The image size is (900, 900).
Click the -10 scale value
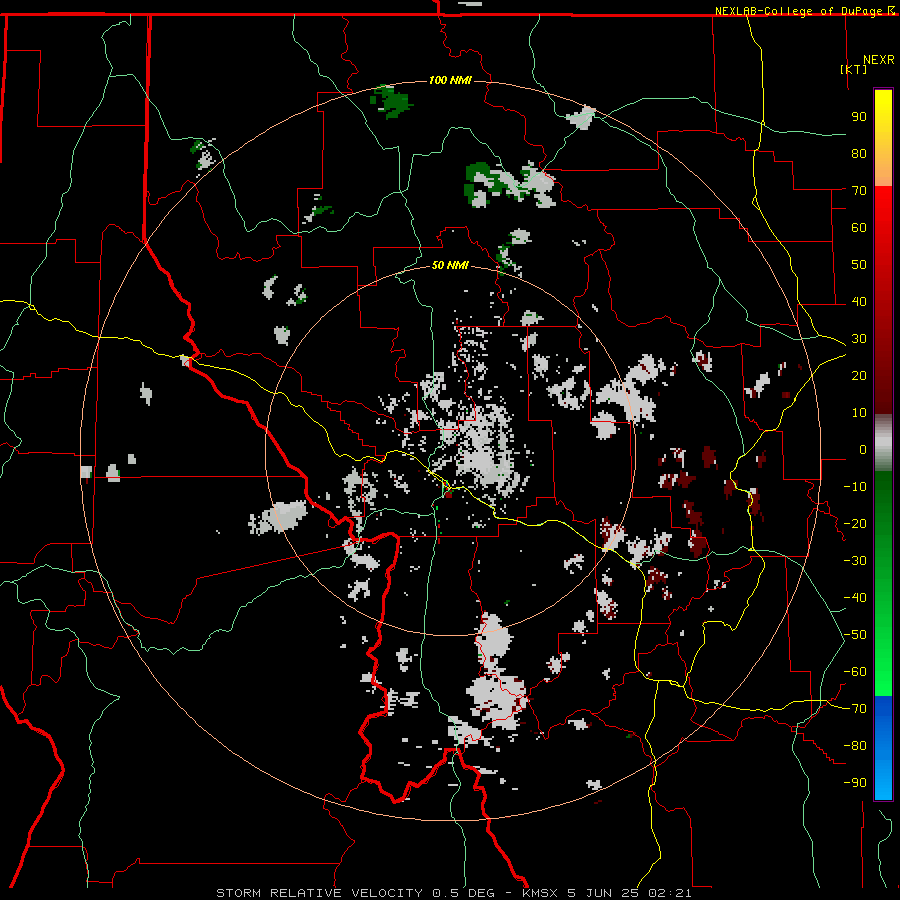tap(855, 487)
